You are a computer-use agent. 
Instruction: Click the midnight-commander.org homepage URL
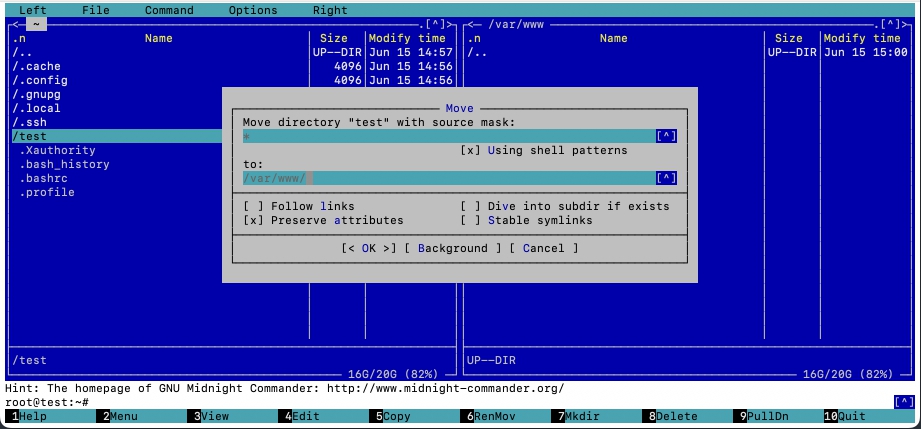click(x=445, y=388)
